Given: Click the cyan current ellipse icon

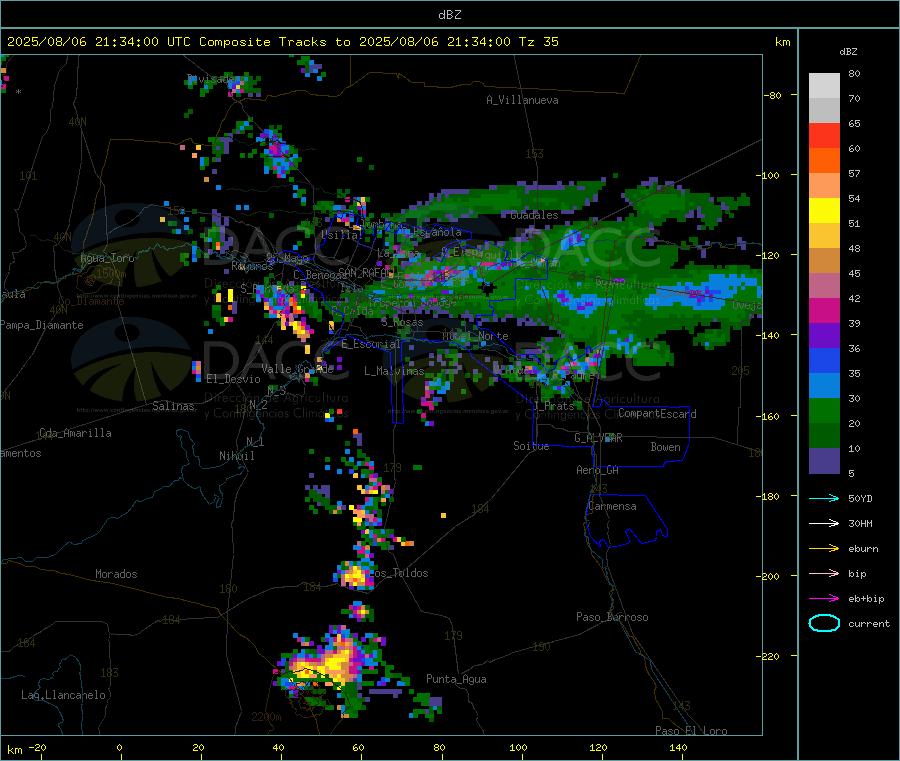Looking at the screenshot, I should click(x=824, y=623).
